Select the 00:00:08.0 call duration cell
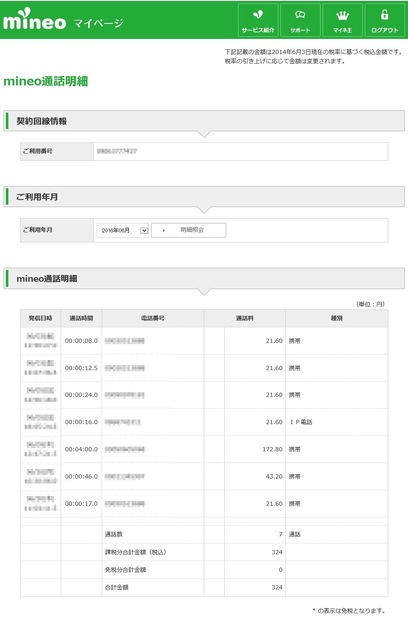The image size is (408, 620). coord(81,341)
